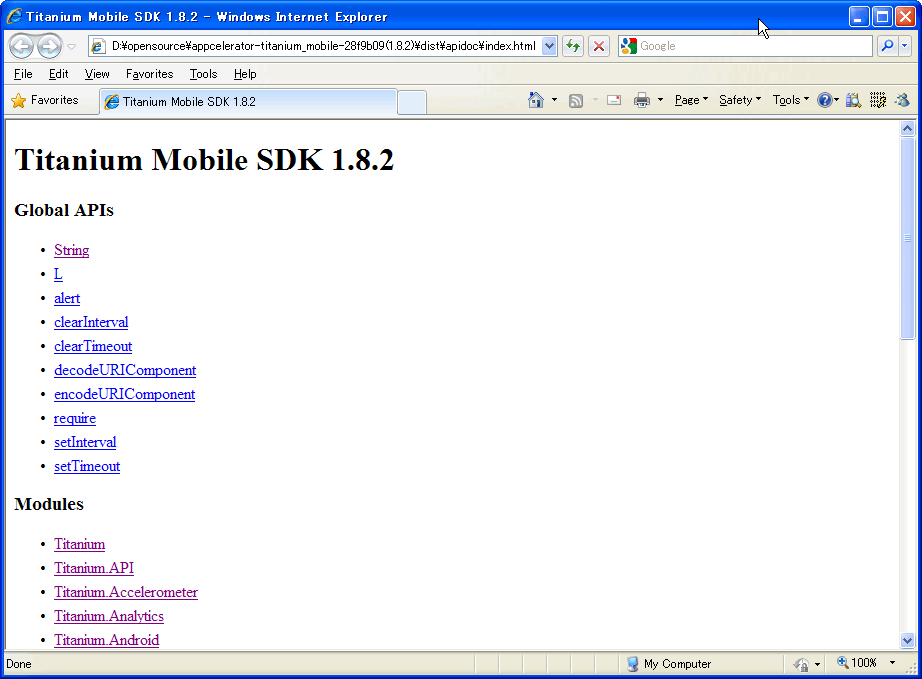Open the setInterval link
The width and height of the screenshot is (922, 679).
(x=85, y=443)
